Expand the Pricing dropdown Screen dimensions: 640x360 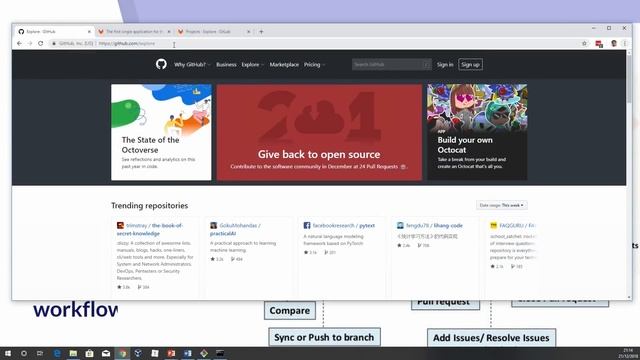(x=314, y=64)
